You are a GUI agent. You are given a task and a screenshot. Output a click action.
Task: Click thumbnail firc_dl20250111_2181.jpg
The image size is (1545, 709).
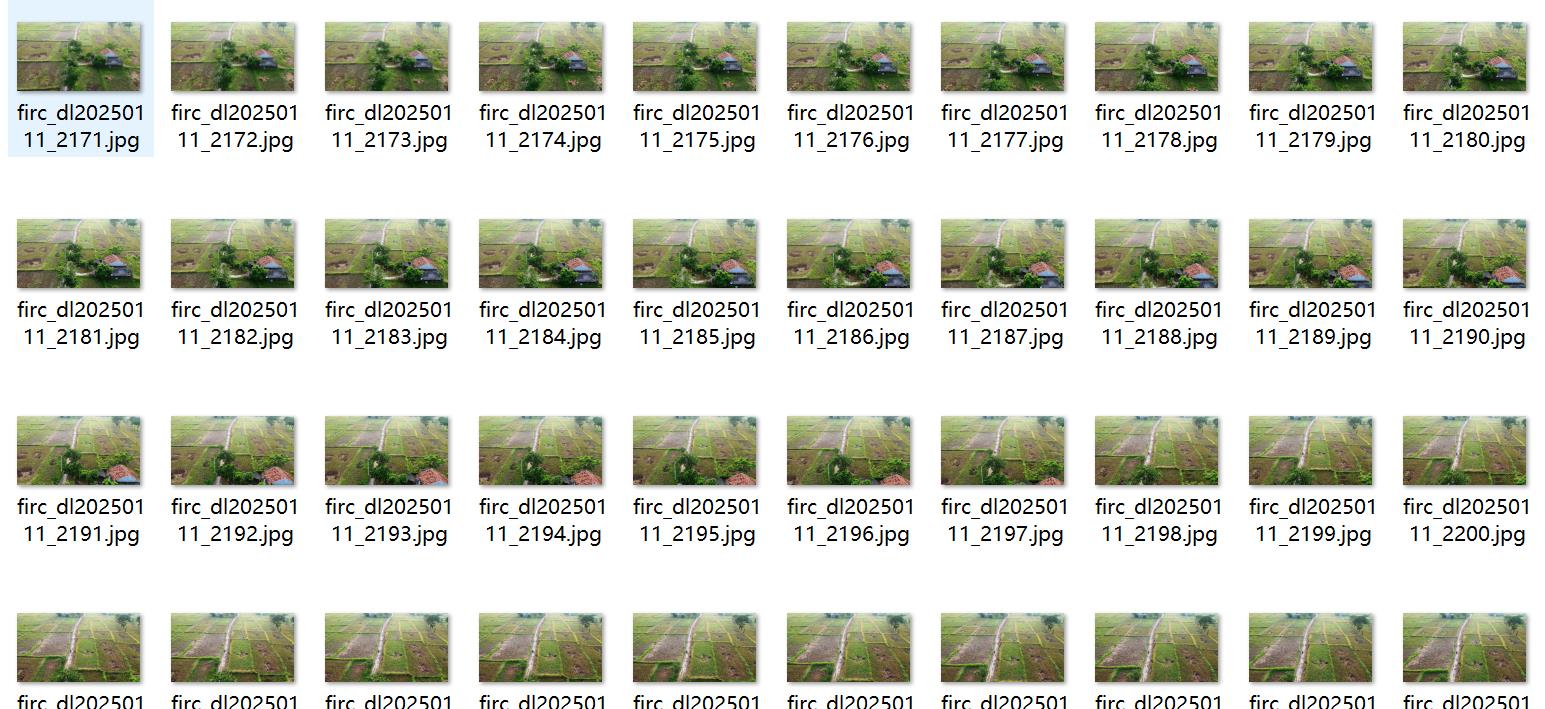[x=79, y=254]
